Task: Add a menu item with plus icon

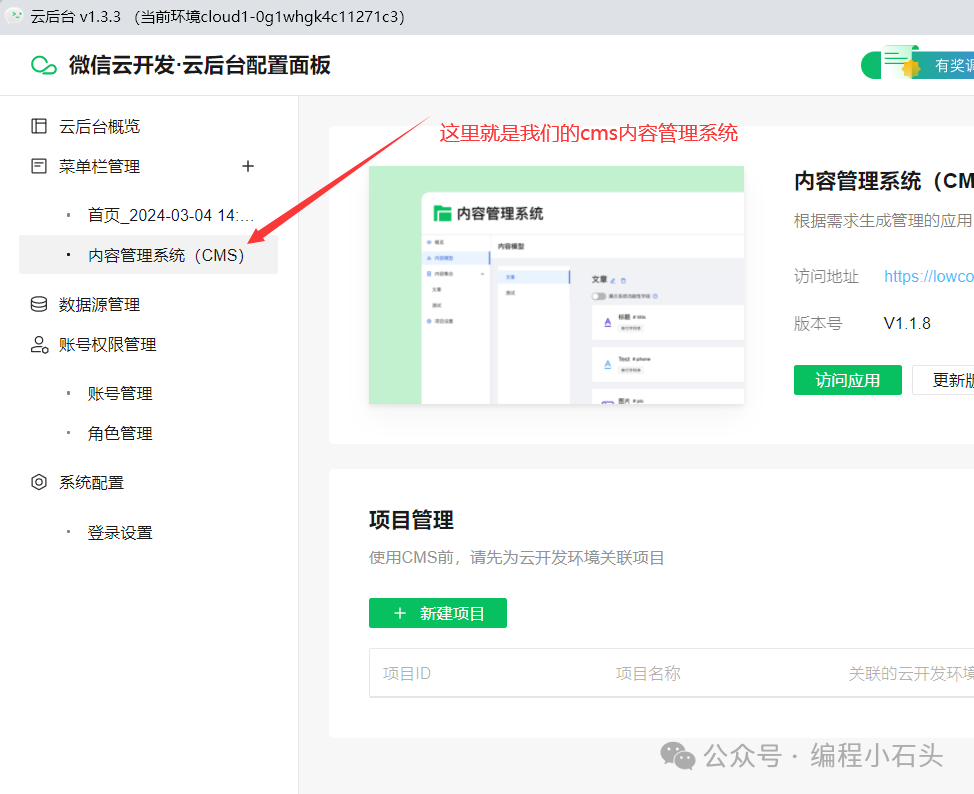Action: (248, 166)
